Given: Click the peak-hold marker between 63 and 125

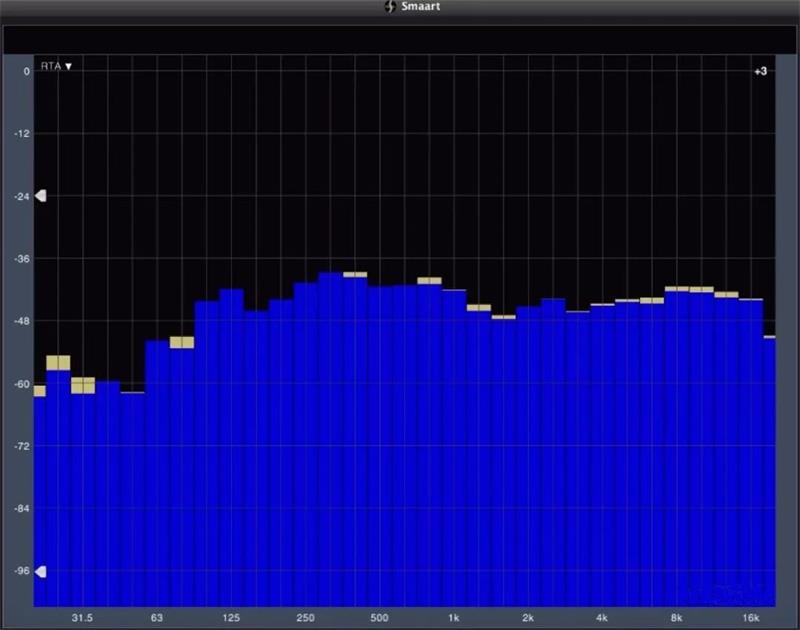Looking at the screenshot, I should pyautogui.click(x=181, y=342).
